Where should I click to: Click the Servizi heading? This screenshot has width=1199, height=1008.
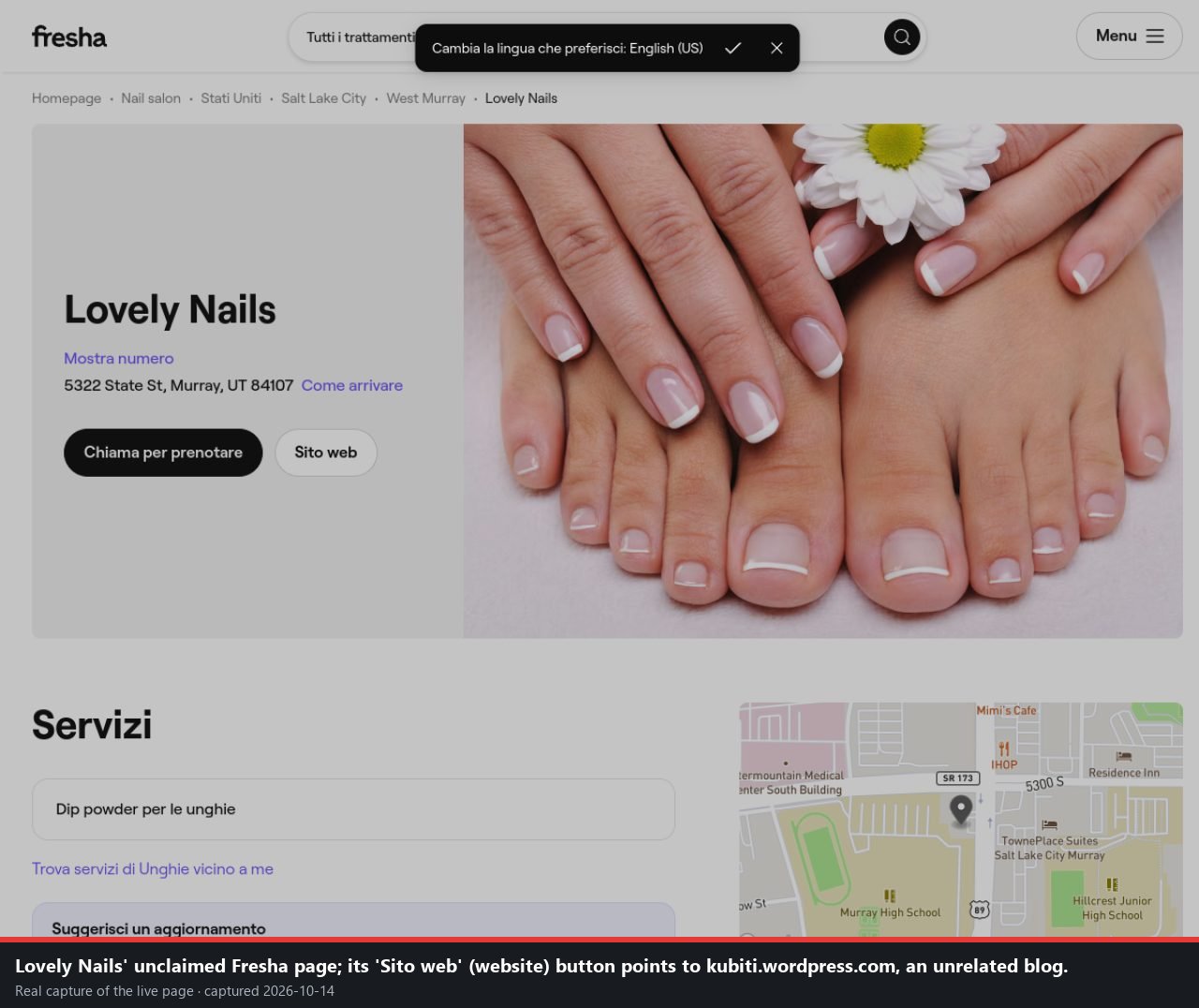92,725
